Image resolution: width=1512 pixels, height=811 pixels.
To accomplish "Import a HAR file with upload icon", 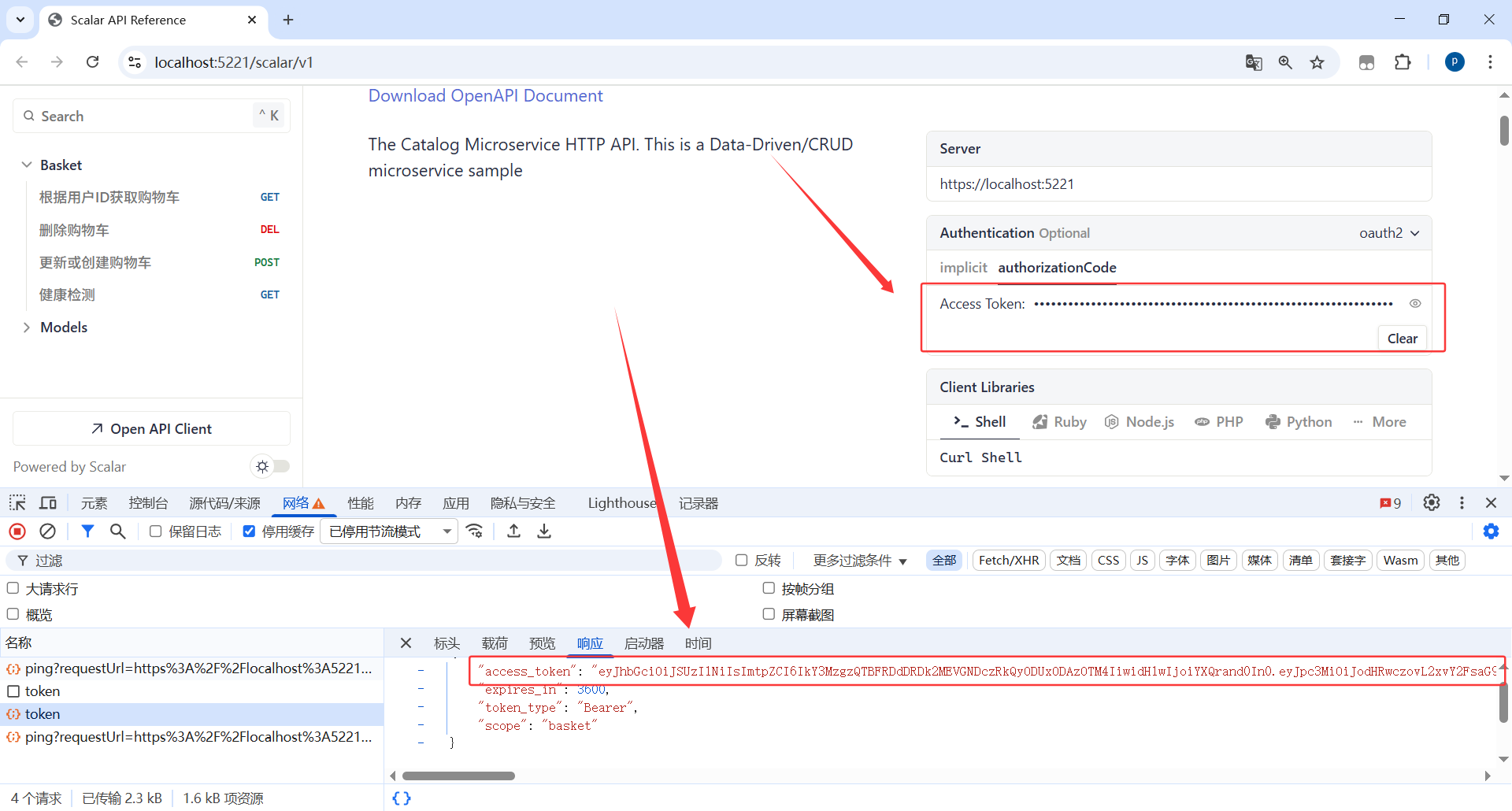I will [x=513, y=531].
